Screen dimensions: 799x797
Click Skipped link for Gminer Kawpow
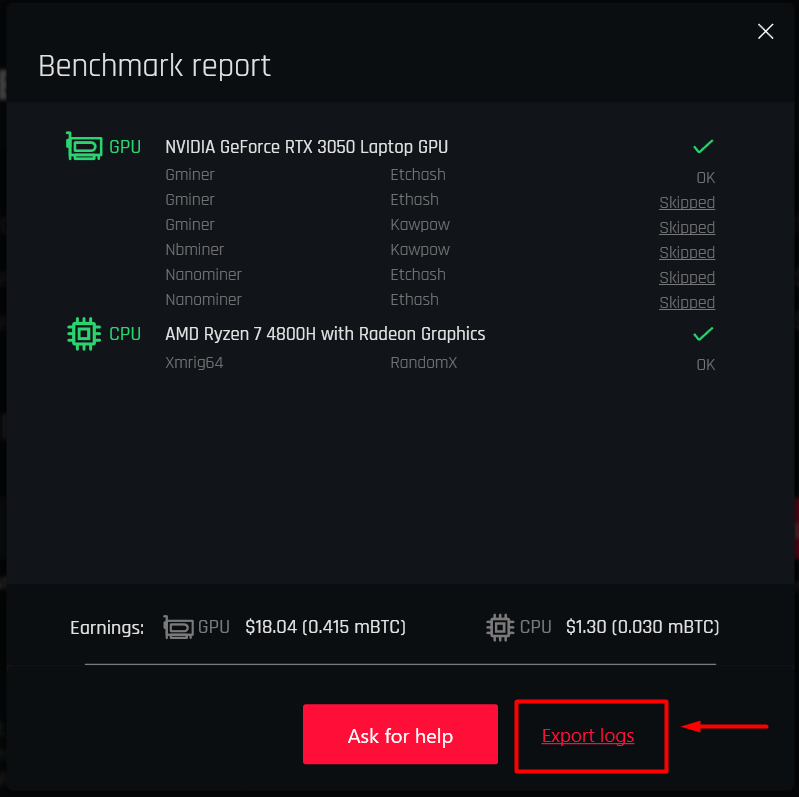pyautogui.click(x=687, y=227)
